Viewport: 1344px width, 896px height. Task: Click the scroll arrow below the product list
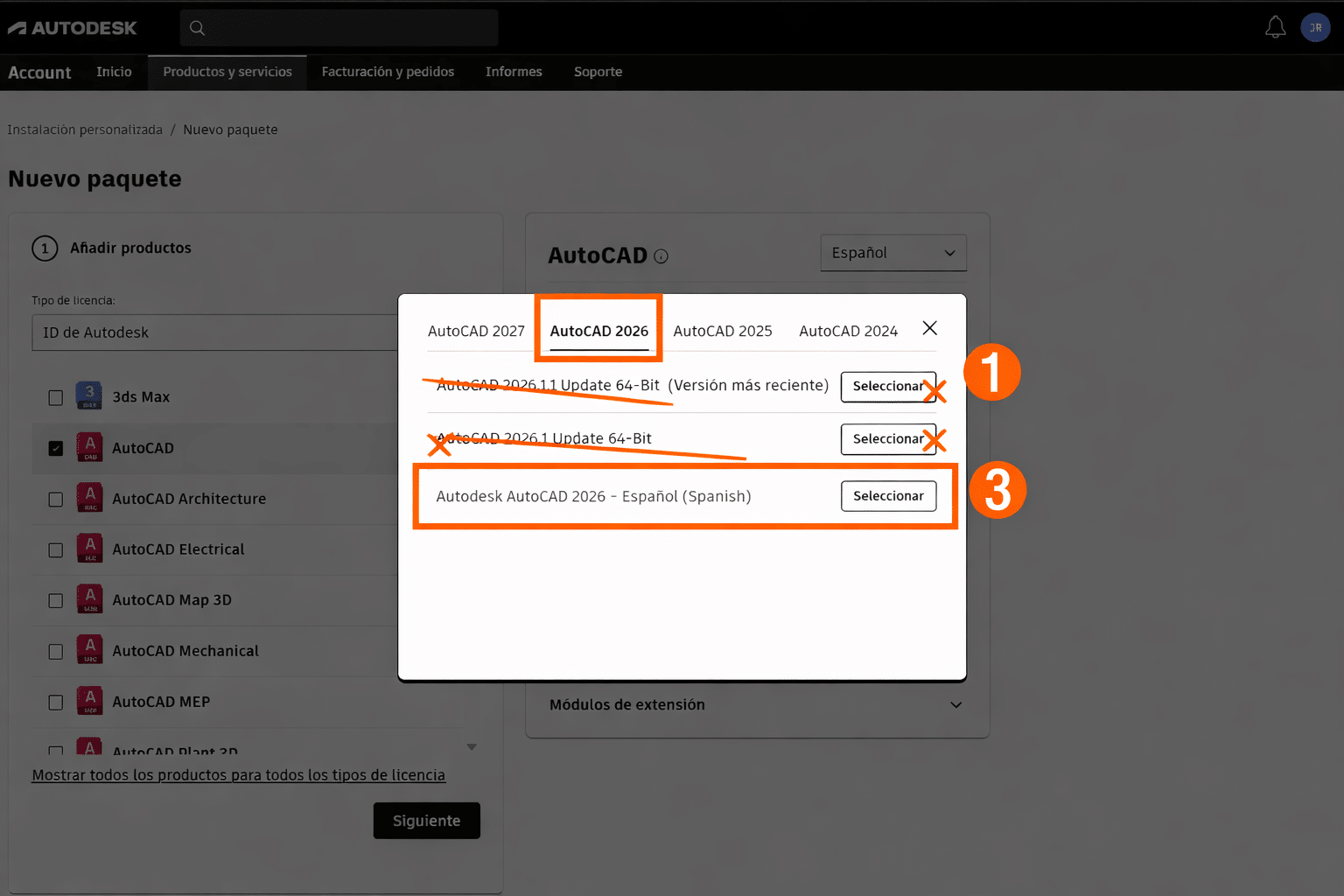point(471,746)
